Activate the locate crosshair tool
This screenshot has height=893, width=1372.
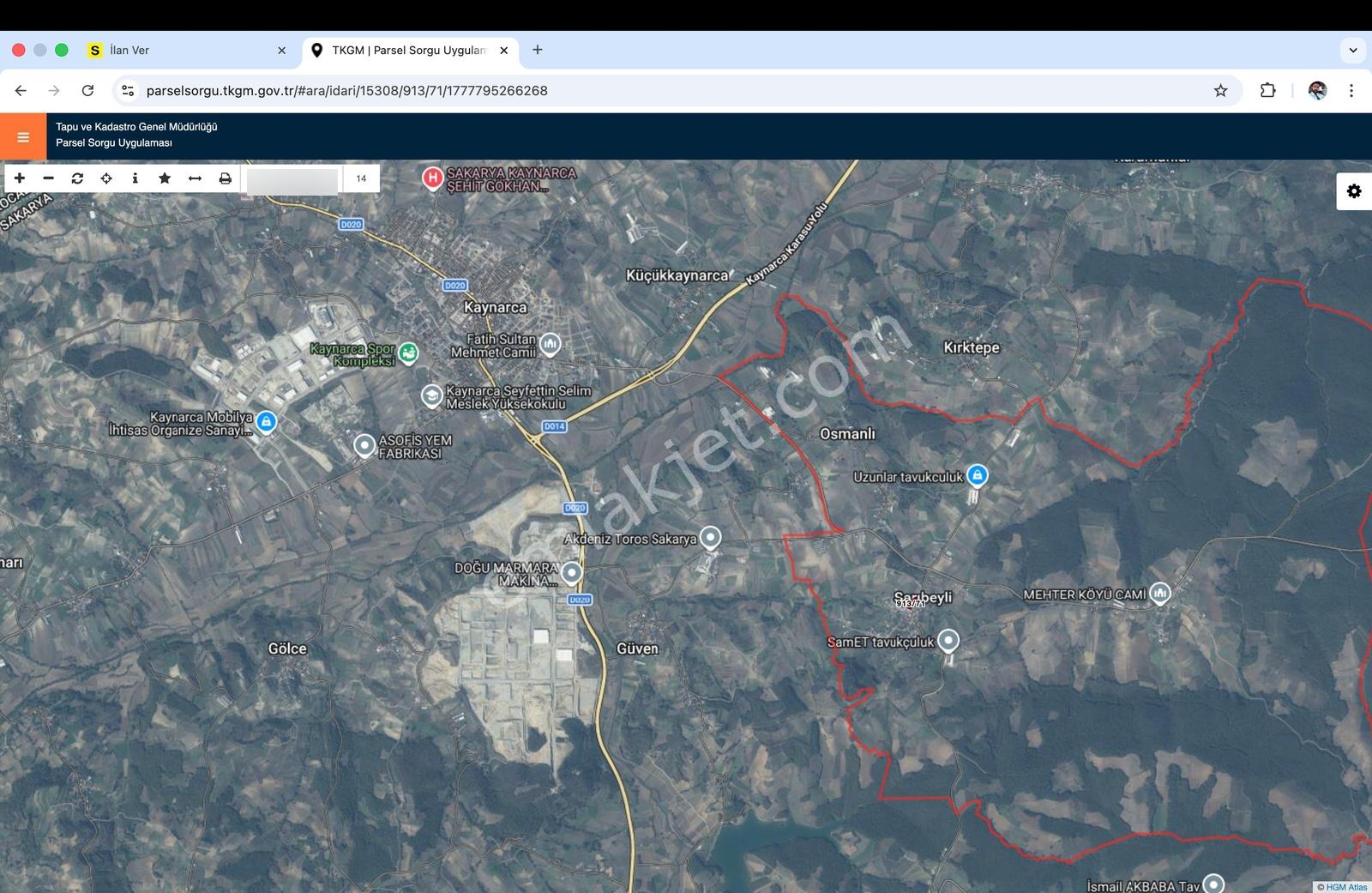(106, 178)
